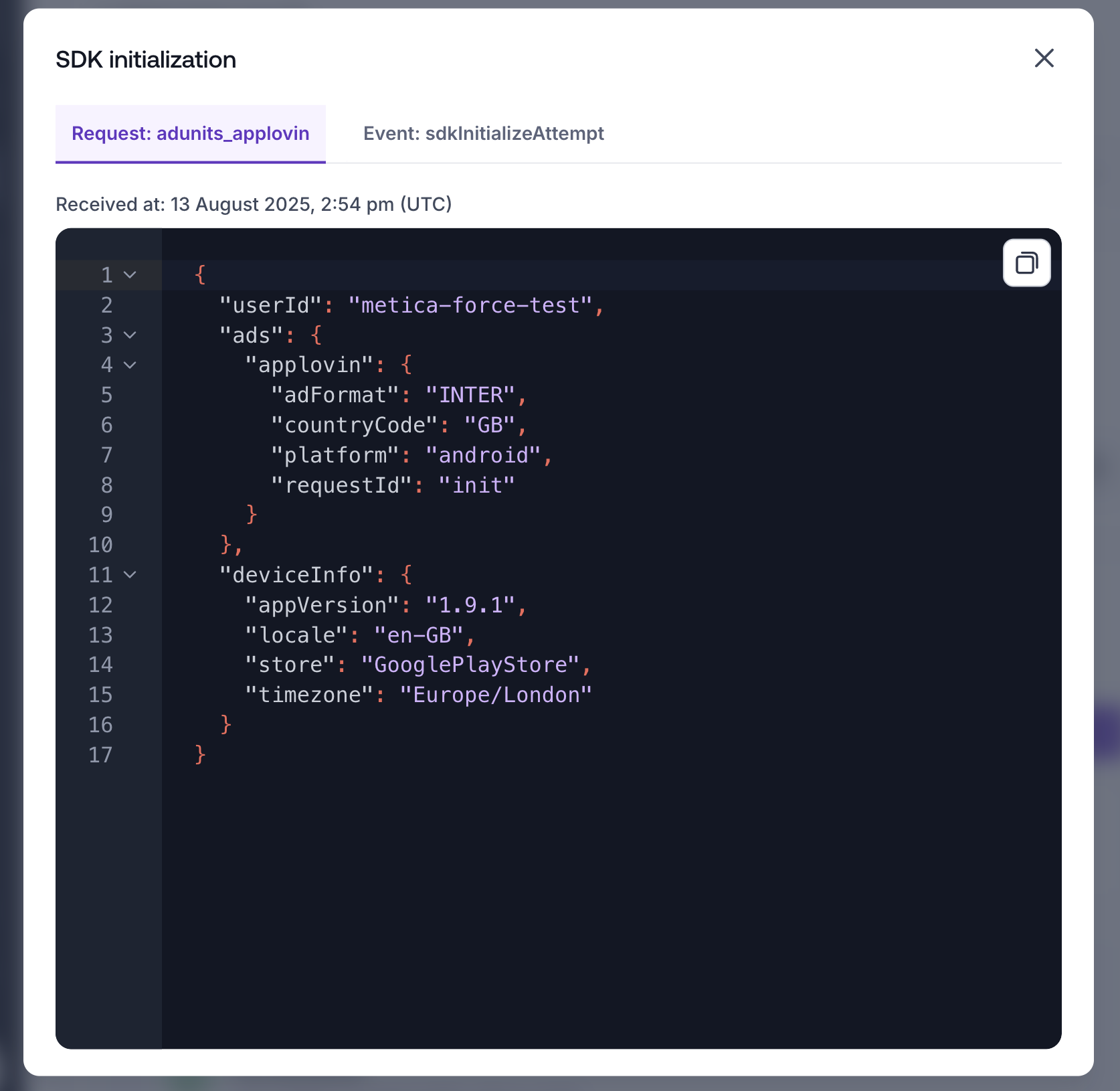This screenshot has width=1120, height=1091.
Task: Click the "android" platform value
Action: tap(483, 455)
